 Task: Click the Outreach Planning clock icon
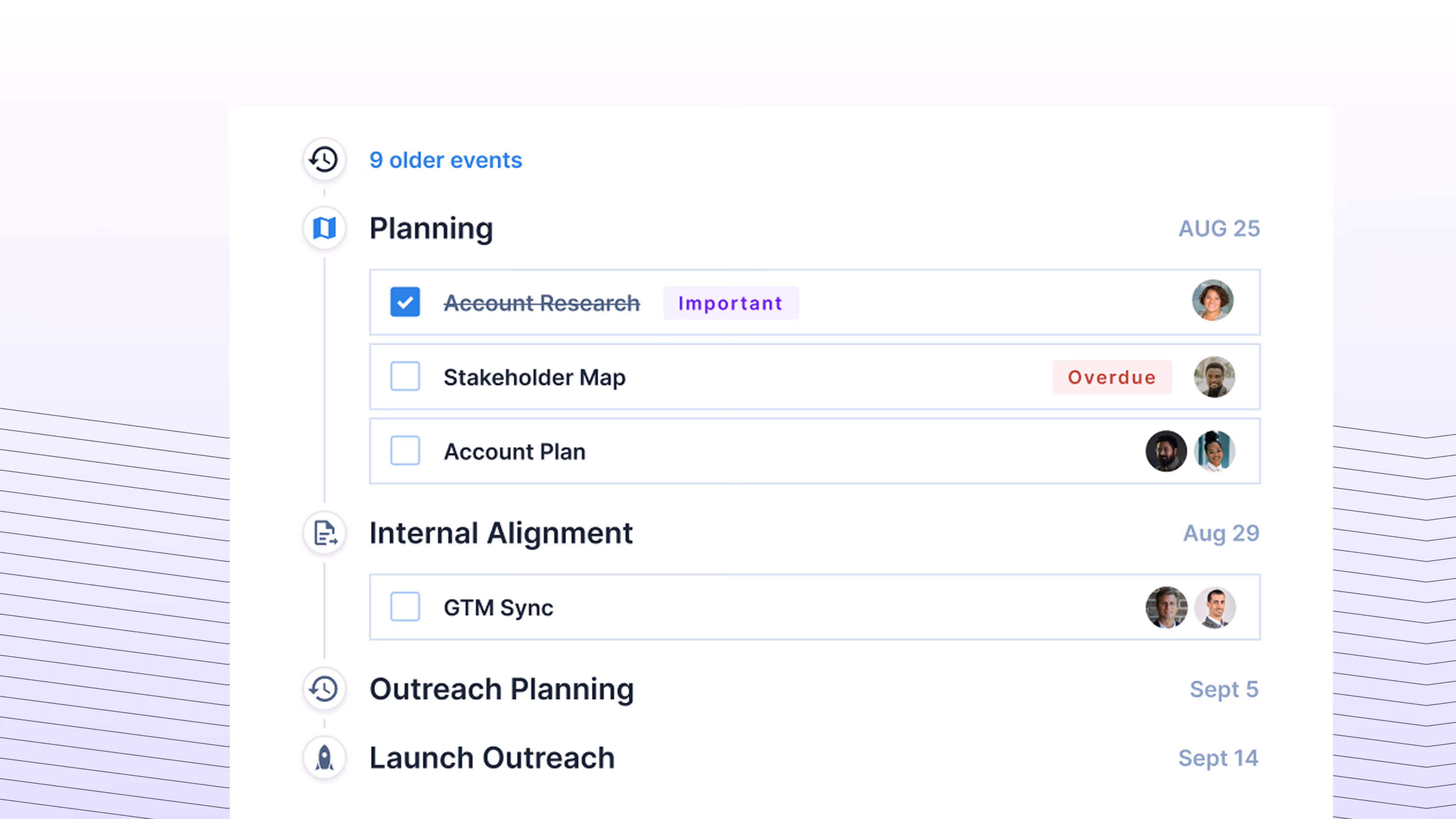click(324, 689)
